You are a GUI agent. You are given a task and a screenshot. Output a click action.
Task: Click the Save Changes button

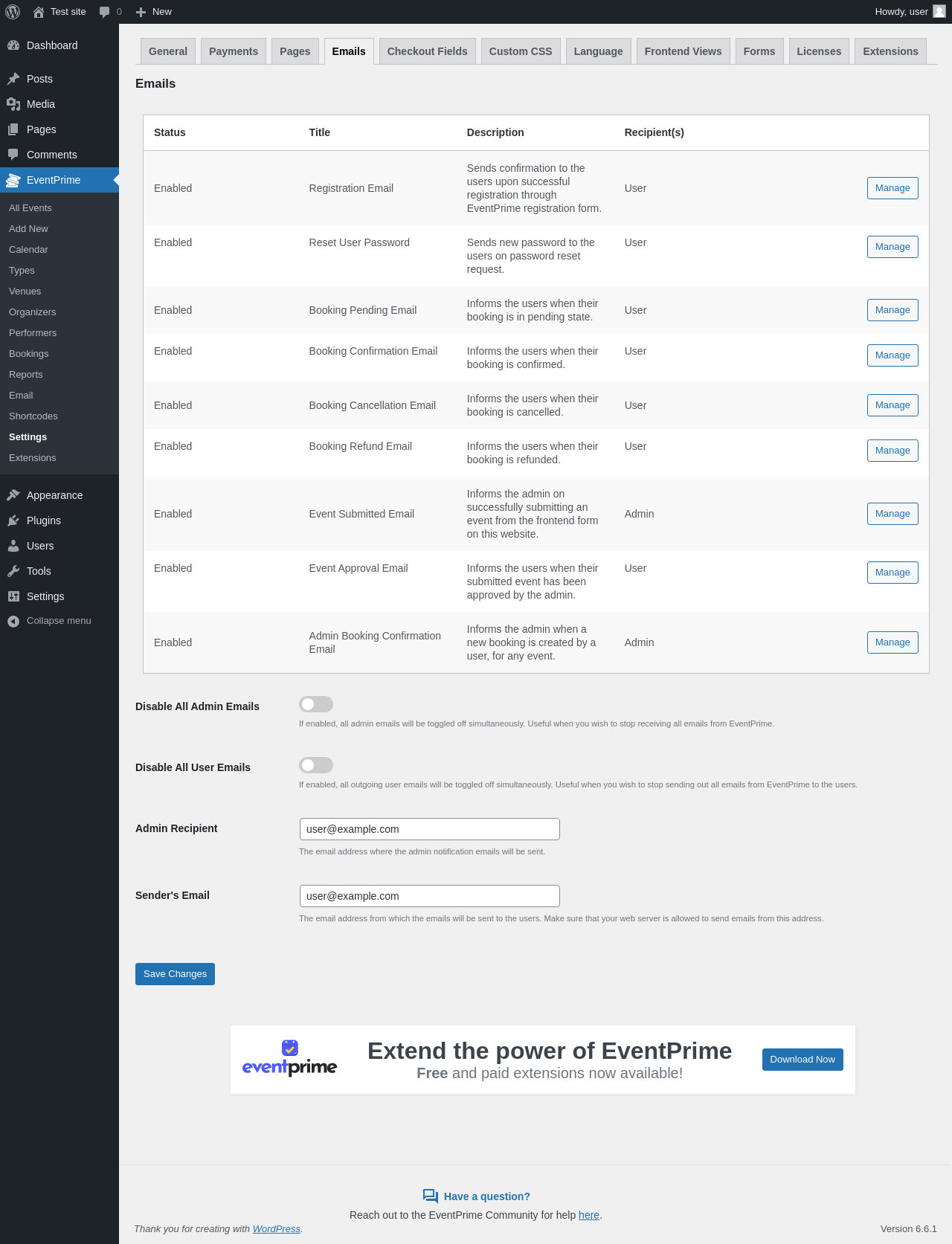pyautogui.click(x=175, y=974)
